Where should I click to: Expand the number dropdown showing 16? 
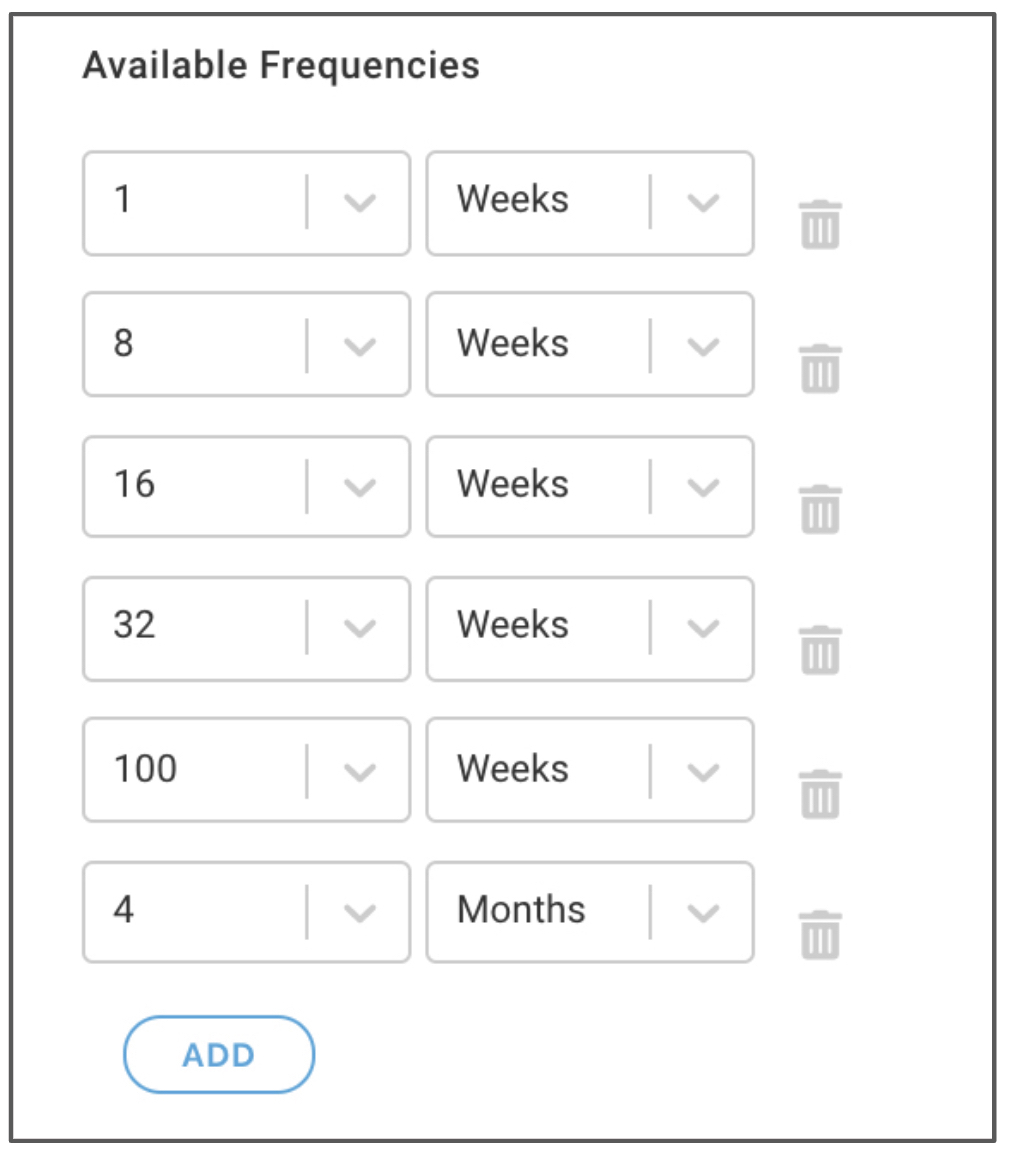[x=247, y=486]
